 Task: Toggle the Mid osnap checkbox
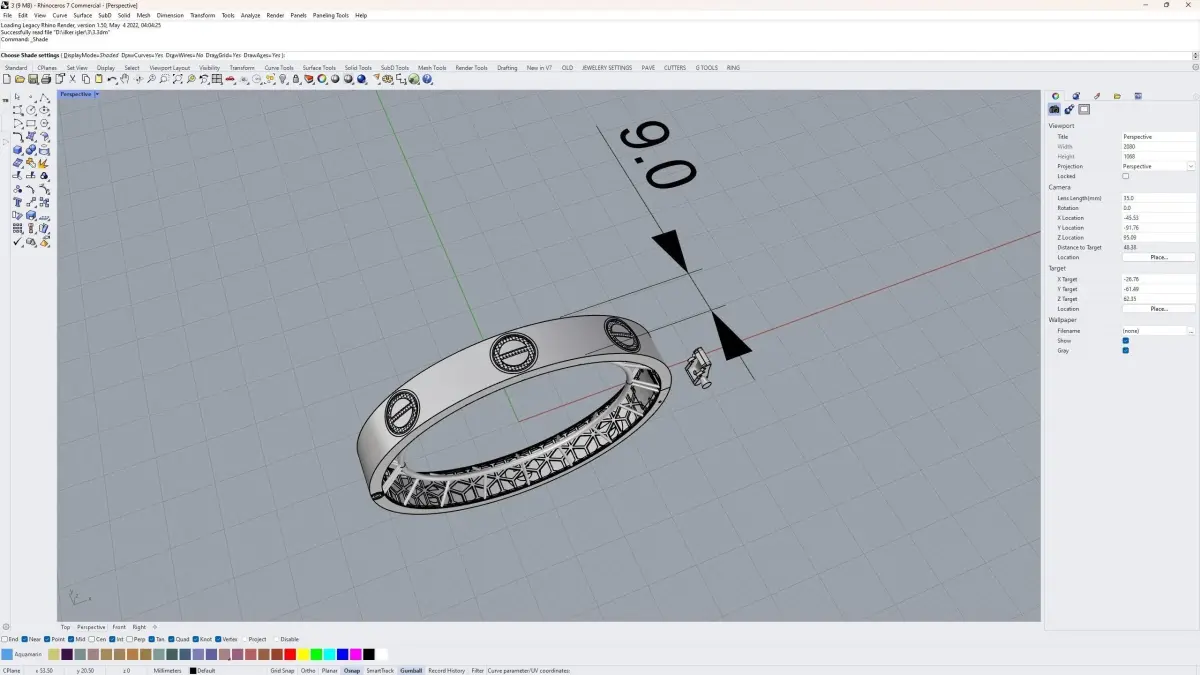pyautogui.click(x=71, y=639)
